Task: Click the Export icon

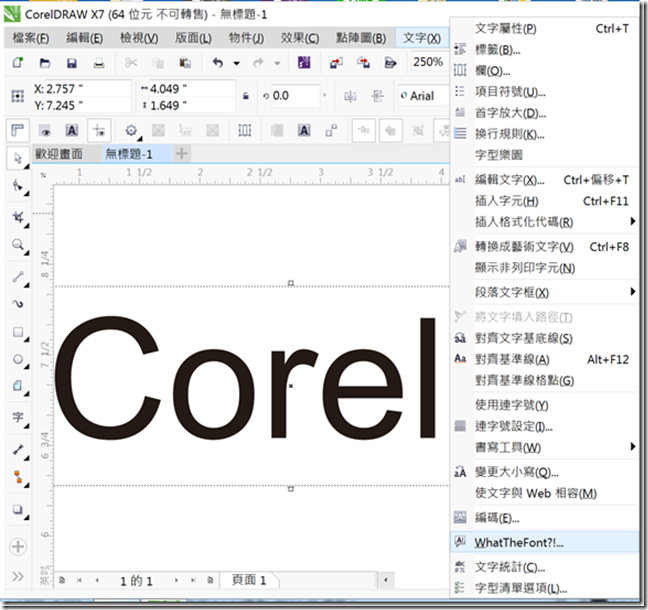Action: click(363, 63)
